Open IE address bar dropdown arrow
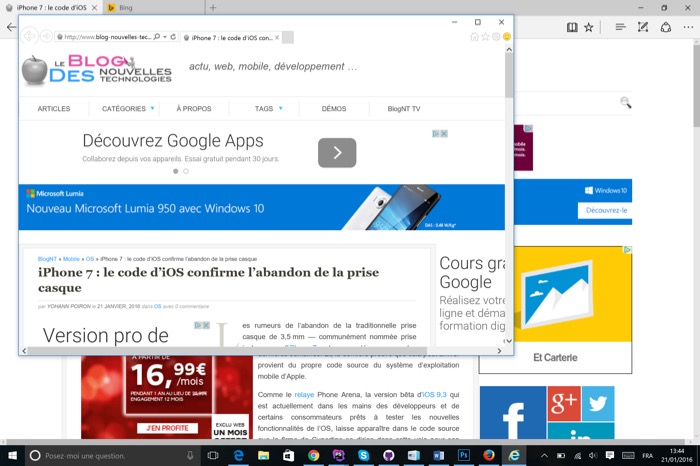Screen dimensions: 700x466 pyautogui.click(x=165, y=37)
